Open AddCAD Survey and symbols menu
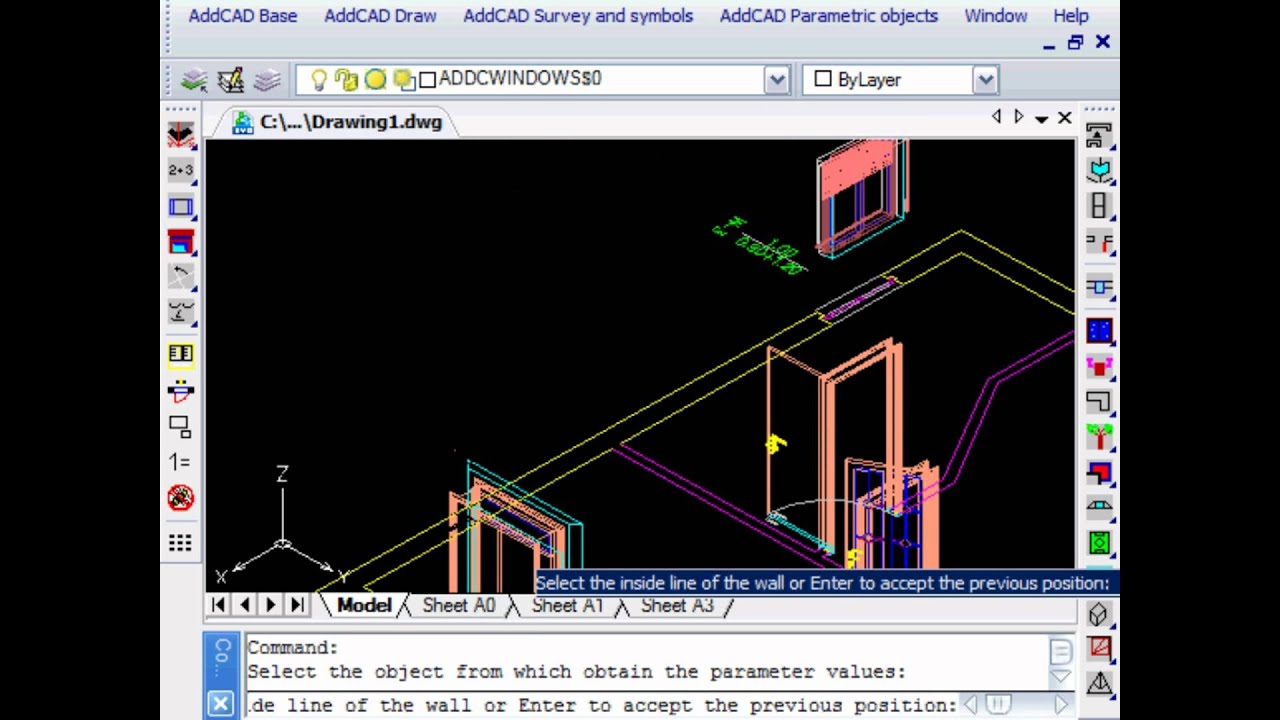Image resolution: width=1280 pixels, height=720 pixels. pos(578,16)
